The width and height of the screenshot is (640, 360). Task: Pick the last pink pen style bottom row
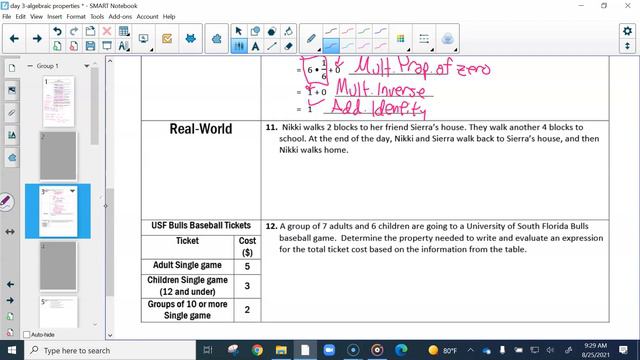point(380,46)
